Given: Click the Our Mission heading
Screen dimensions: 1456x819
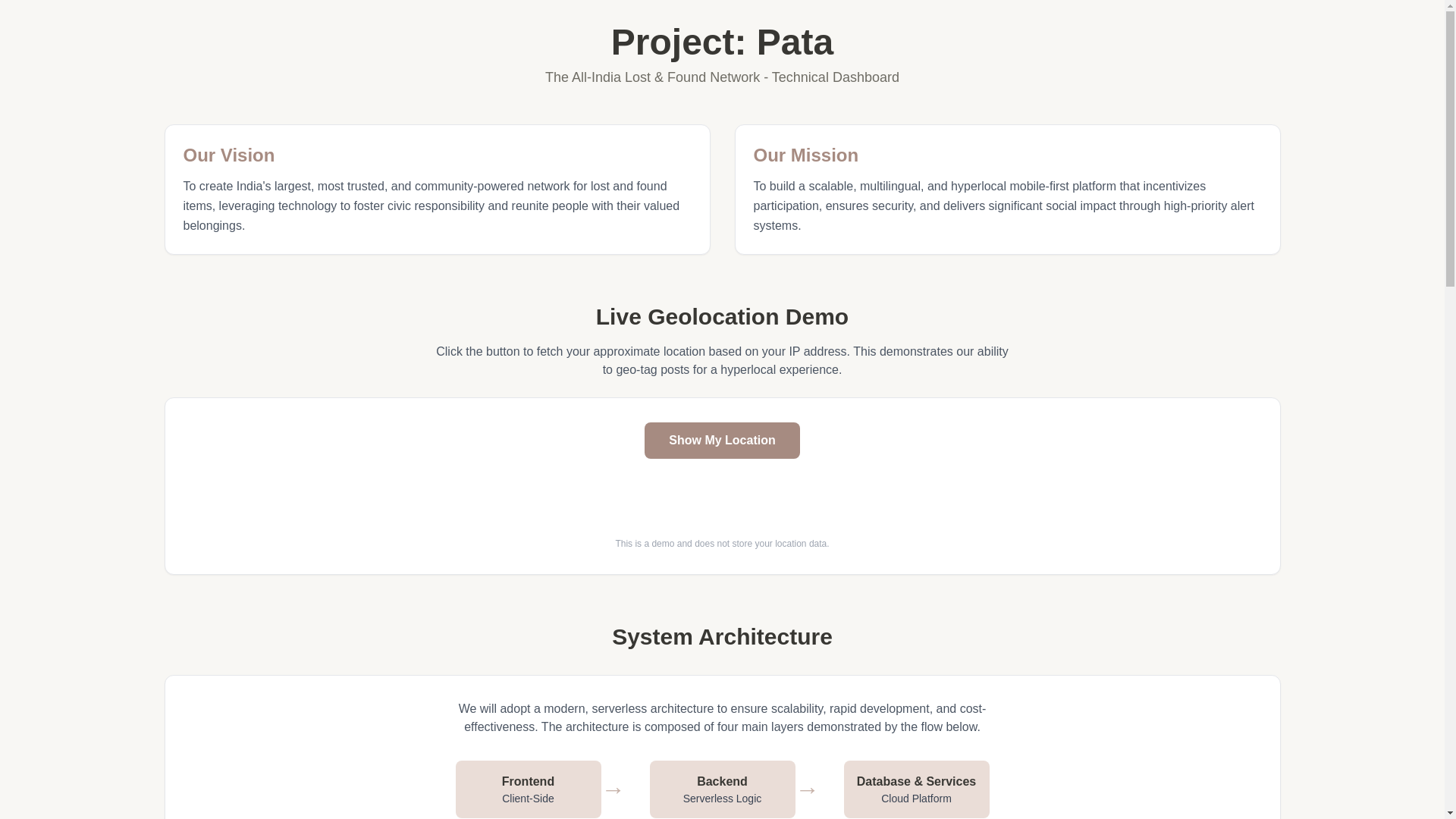Looking at the screenshot, I should (805, 155).
